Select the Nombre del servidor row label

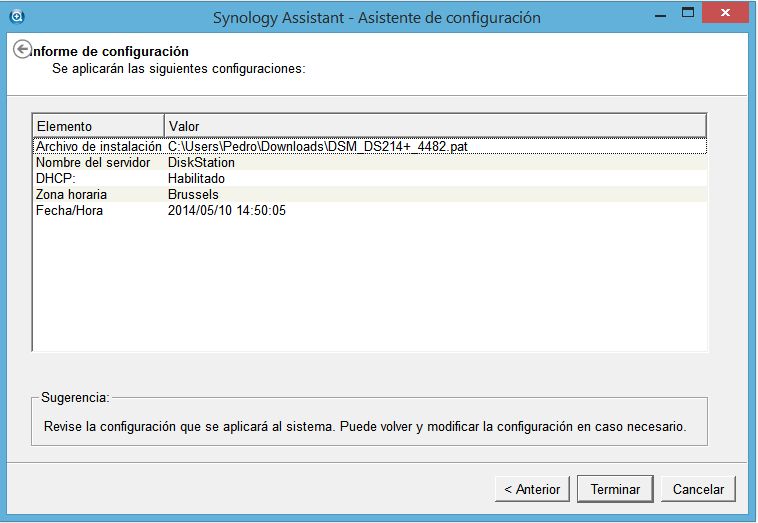coord(93,162)
